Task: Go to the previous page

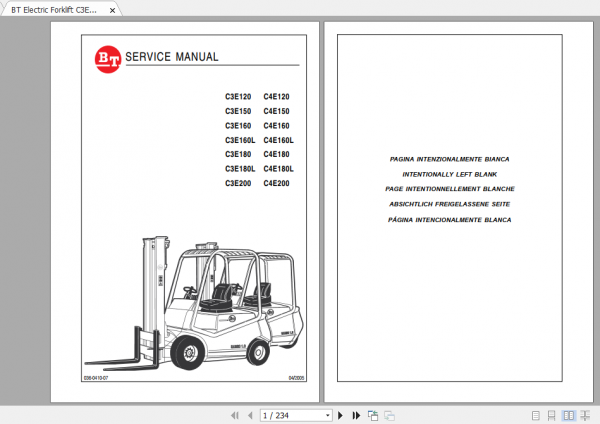Action: tap(250, 415)
